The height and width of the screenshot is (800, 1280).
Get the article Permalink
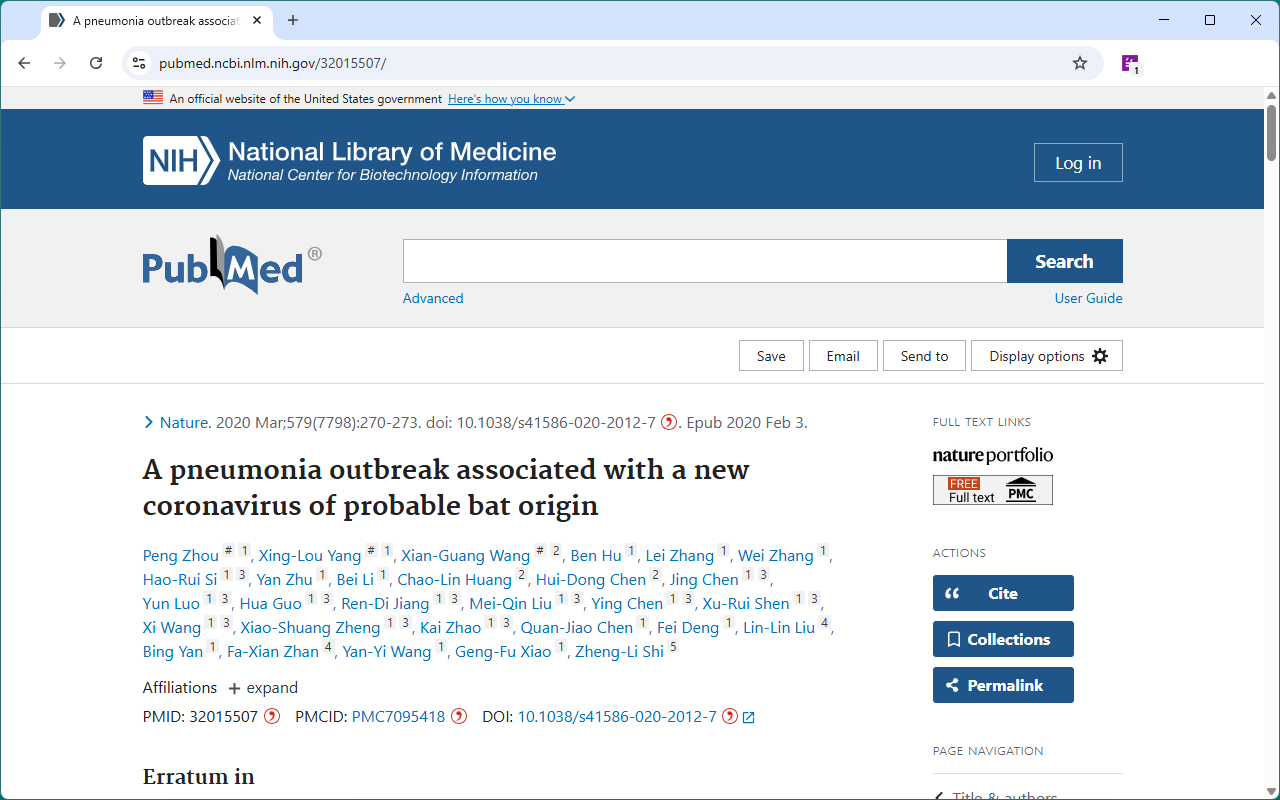pos(1003,685)
